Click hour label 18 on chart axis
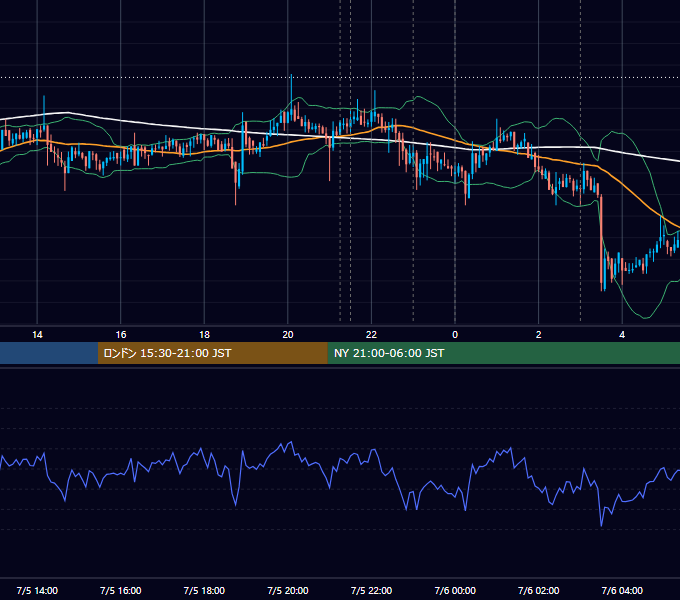Screen dimensions: 680x600 pos(204,335)
